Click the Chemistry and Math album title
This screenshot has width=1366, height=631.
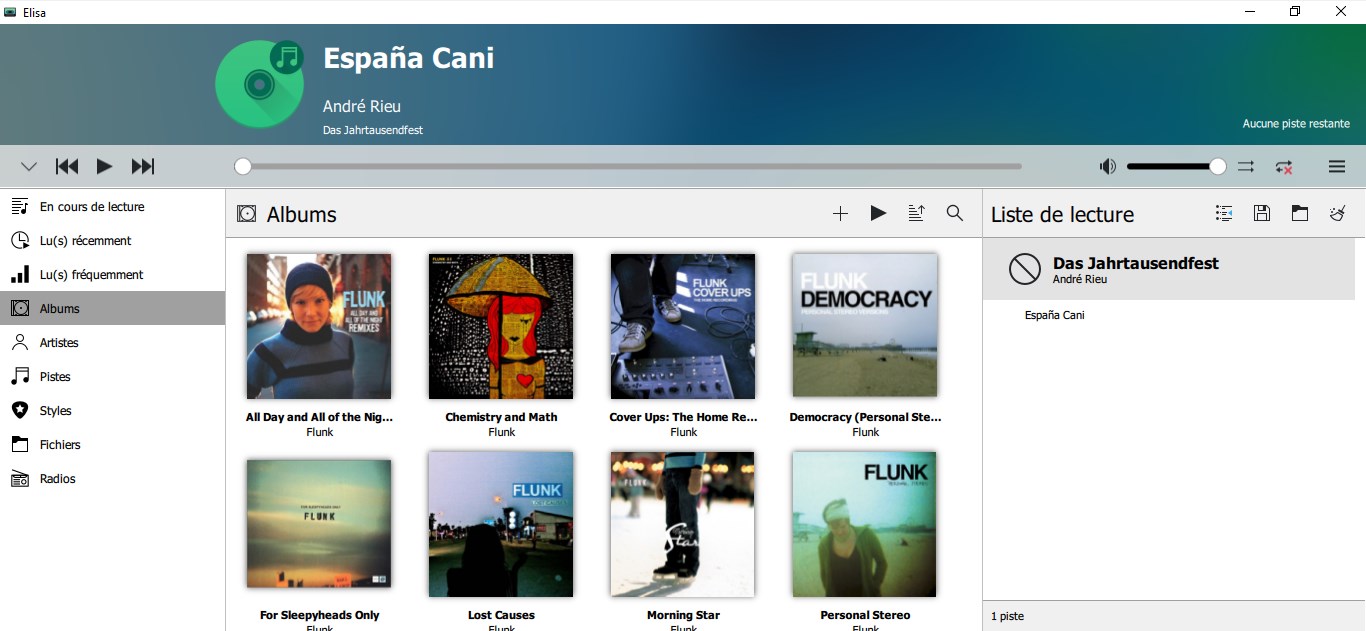tap(501, 417)
